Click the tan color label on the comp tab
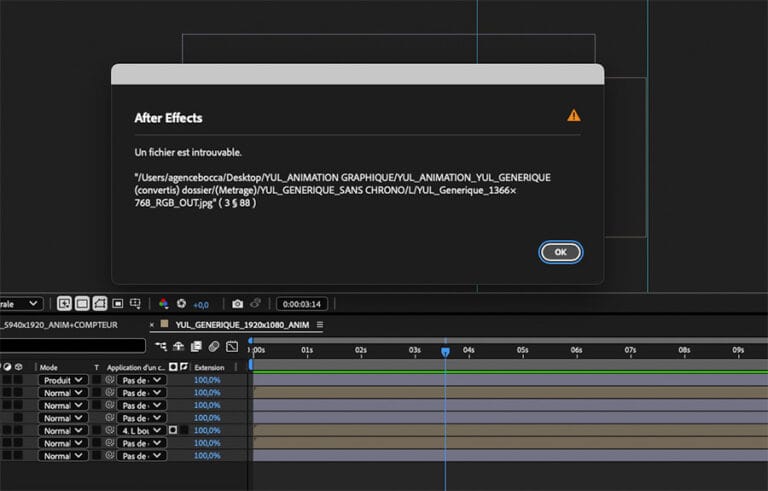The image size is (768, 491). click(165, 324)
